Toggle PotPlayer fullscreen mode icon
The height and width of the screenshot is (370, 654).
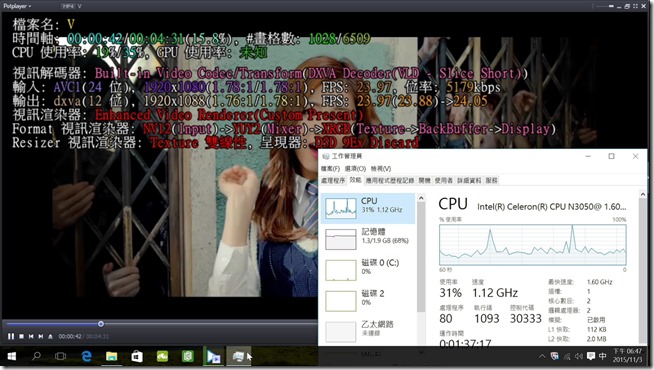[635, 6]
